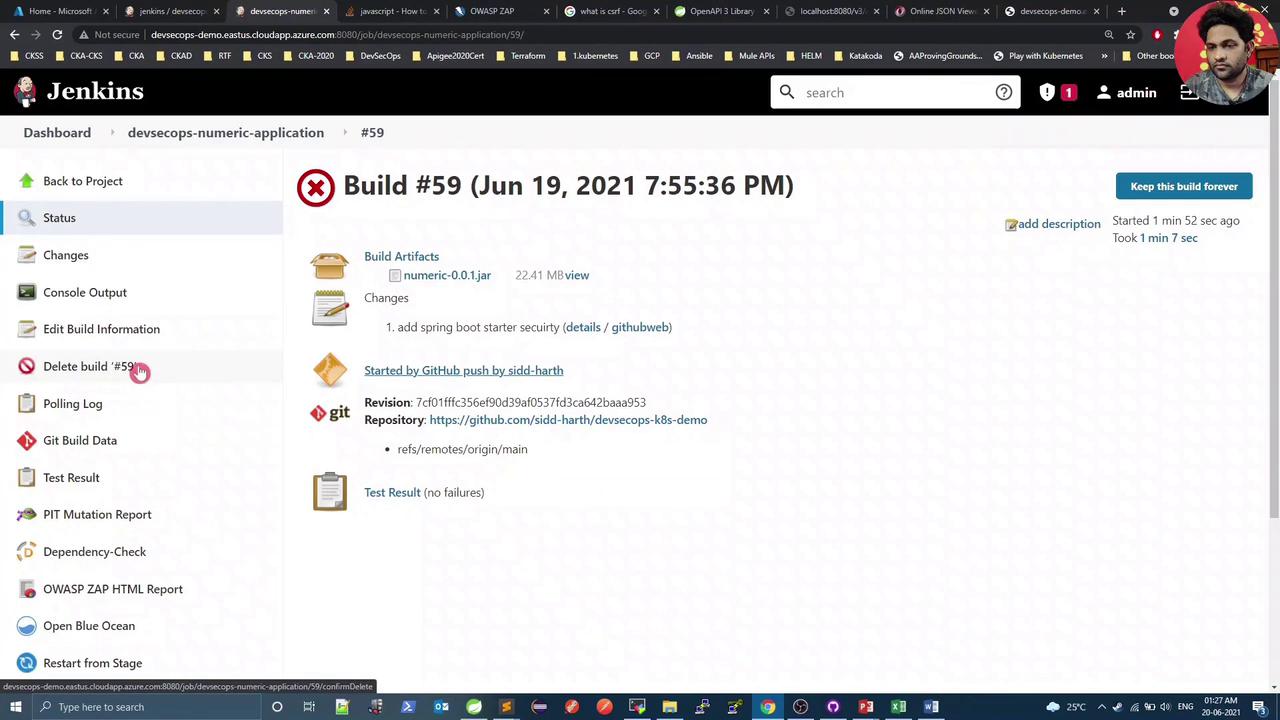Show hidden system tray icons chevron
1280x720 pixels.
pos(1102,707)
